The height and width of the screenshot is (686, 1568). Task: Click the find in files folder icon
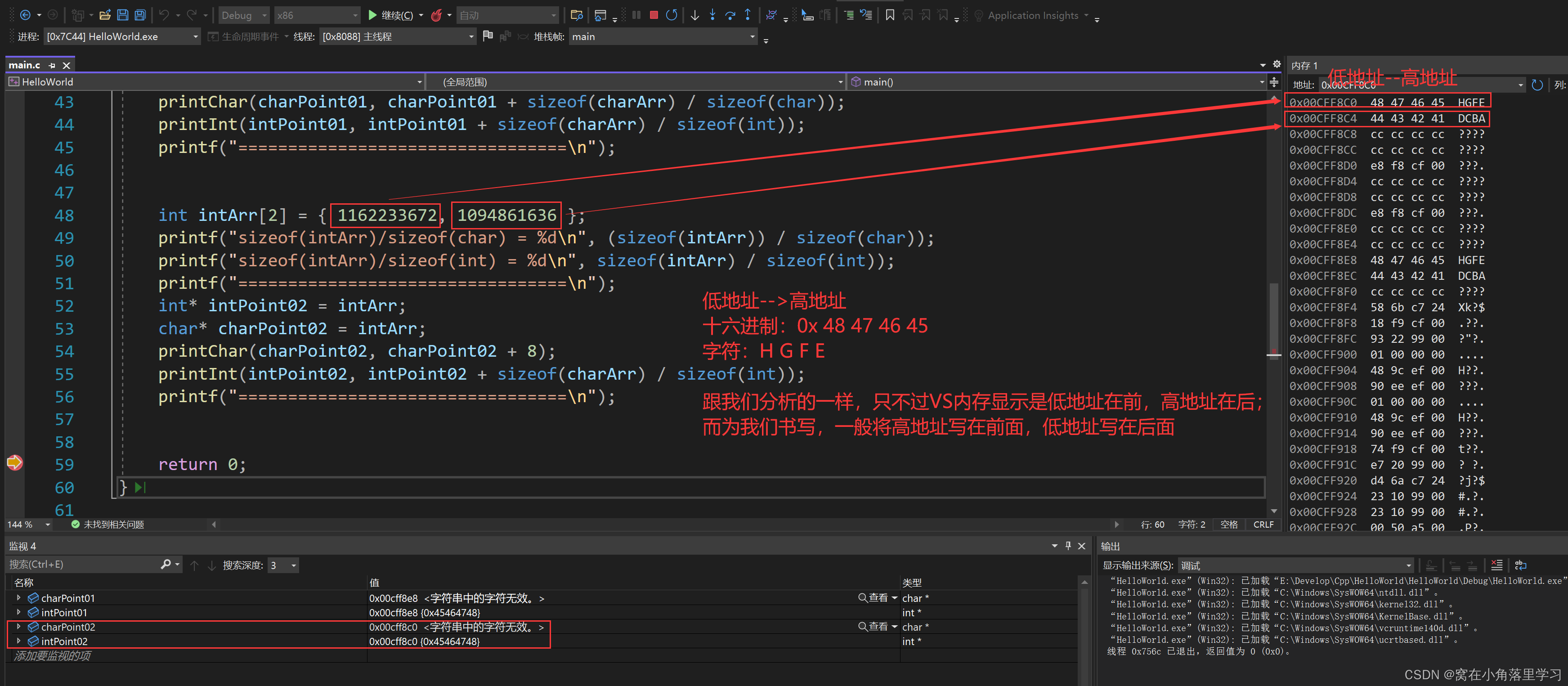577,15
